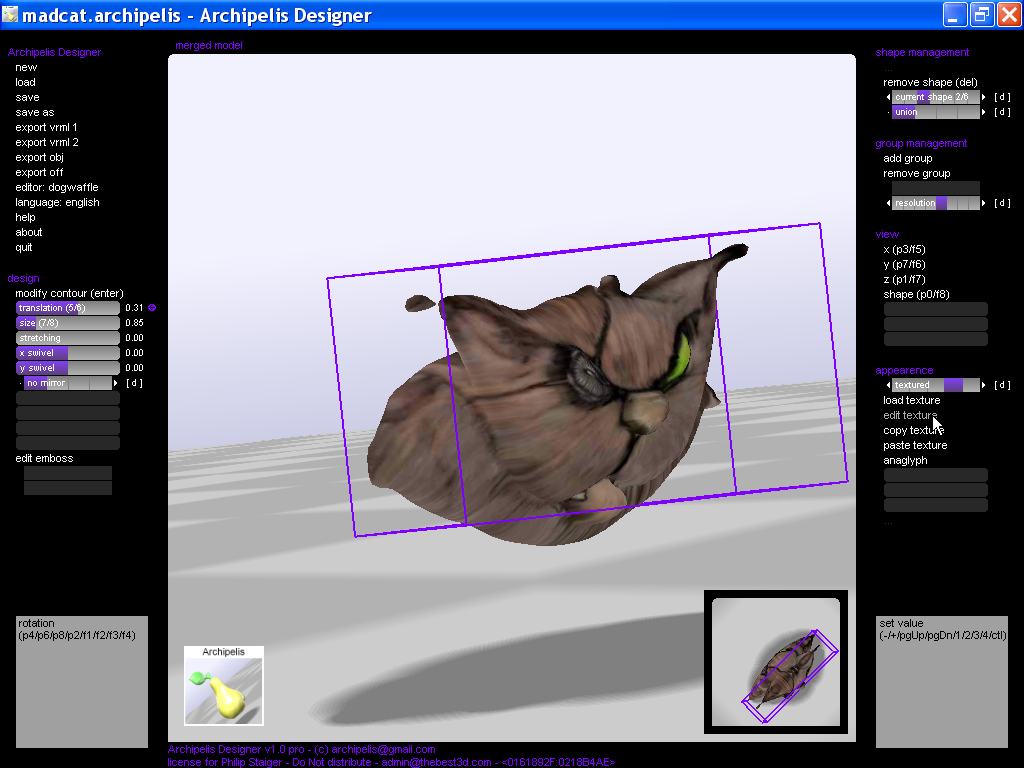The height and width of the screenshot is (768, 1024).
Task: Click the model preview thumbnail
Action: click(776, 662)
